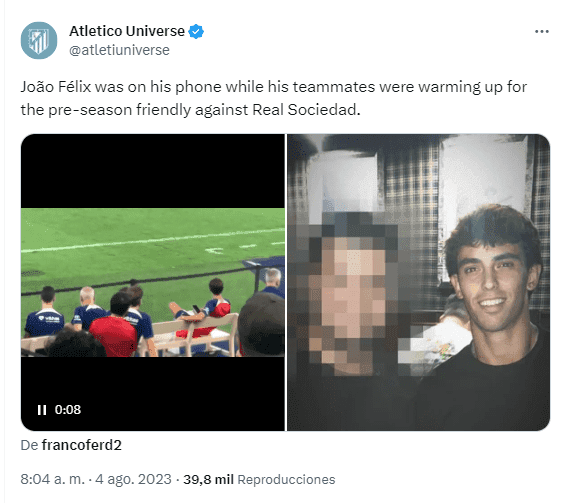This screenshot has width=566, height=503.
Task: Click the 0:08 video time indicator
Action: [68, 409]
